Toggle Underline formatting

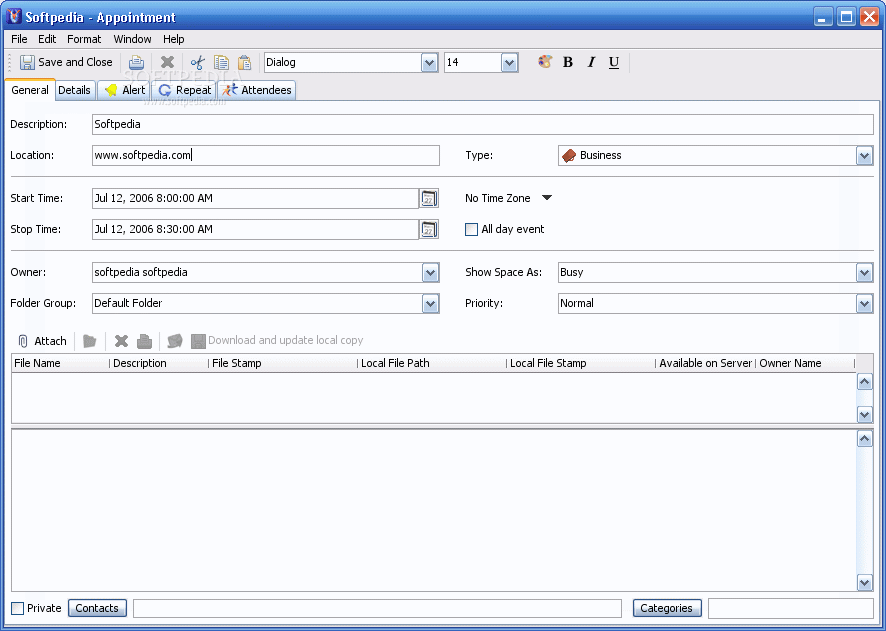[x=614, y=62]
